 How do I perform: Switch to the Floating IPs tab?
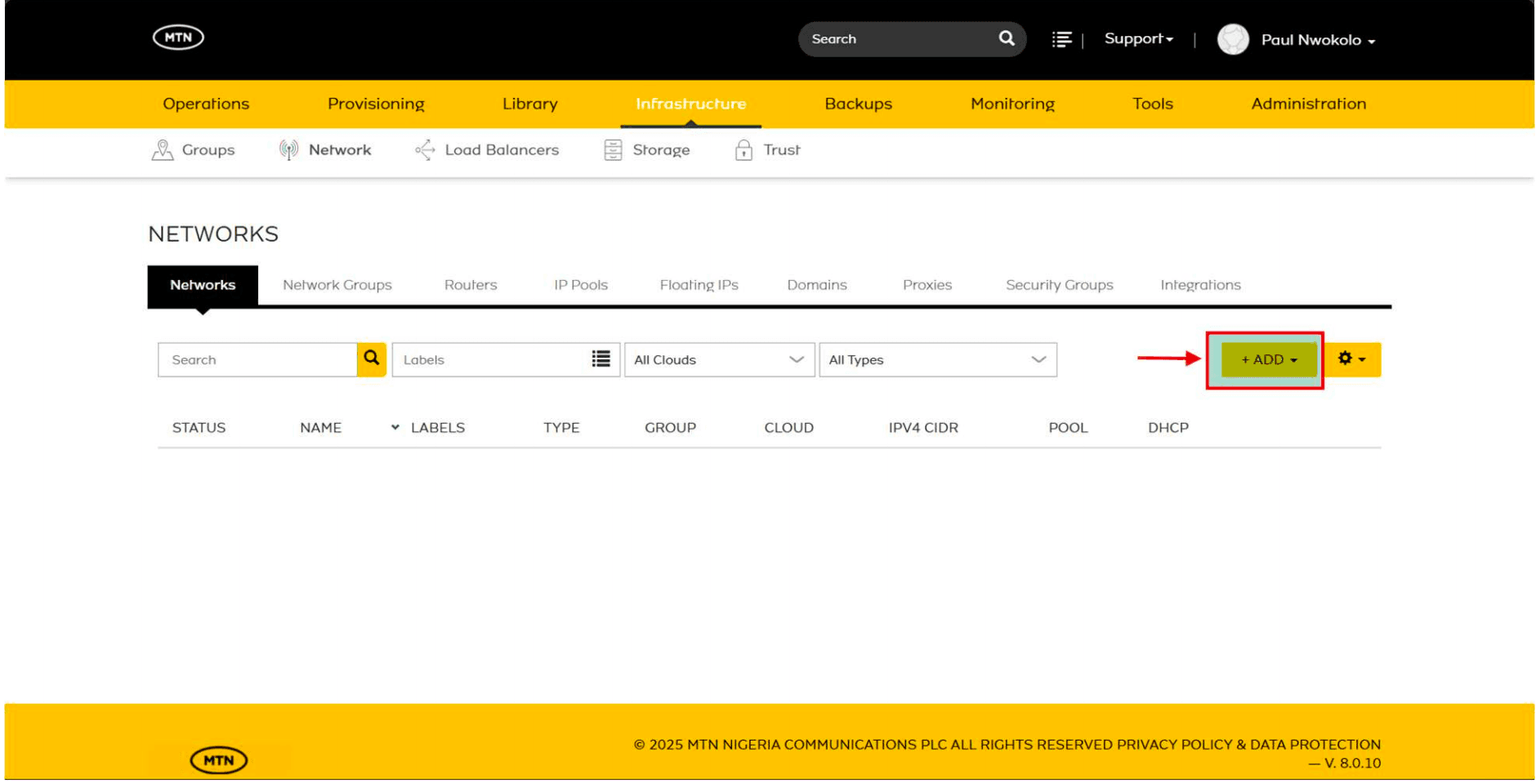[x=699, y=285]
